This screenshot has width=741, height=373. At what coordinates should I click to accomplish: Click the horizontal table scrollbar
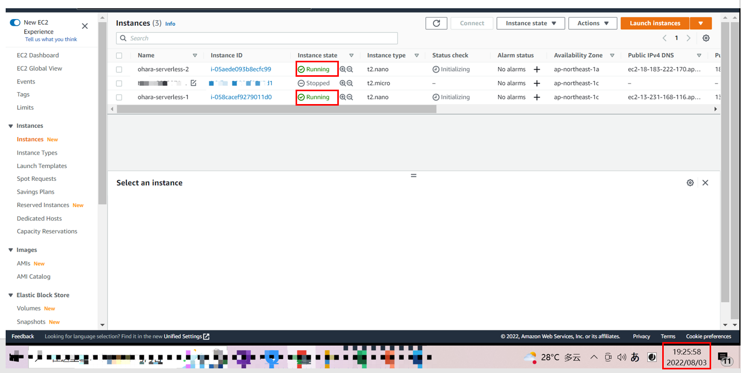(276, 109)
